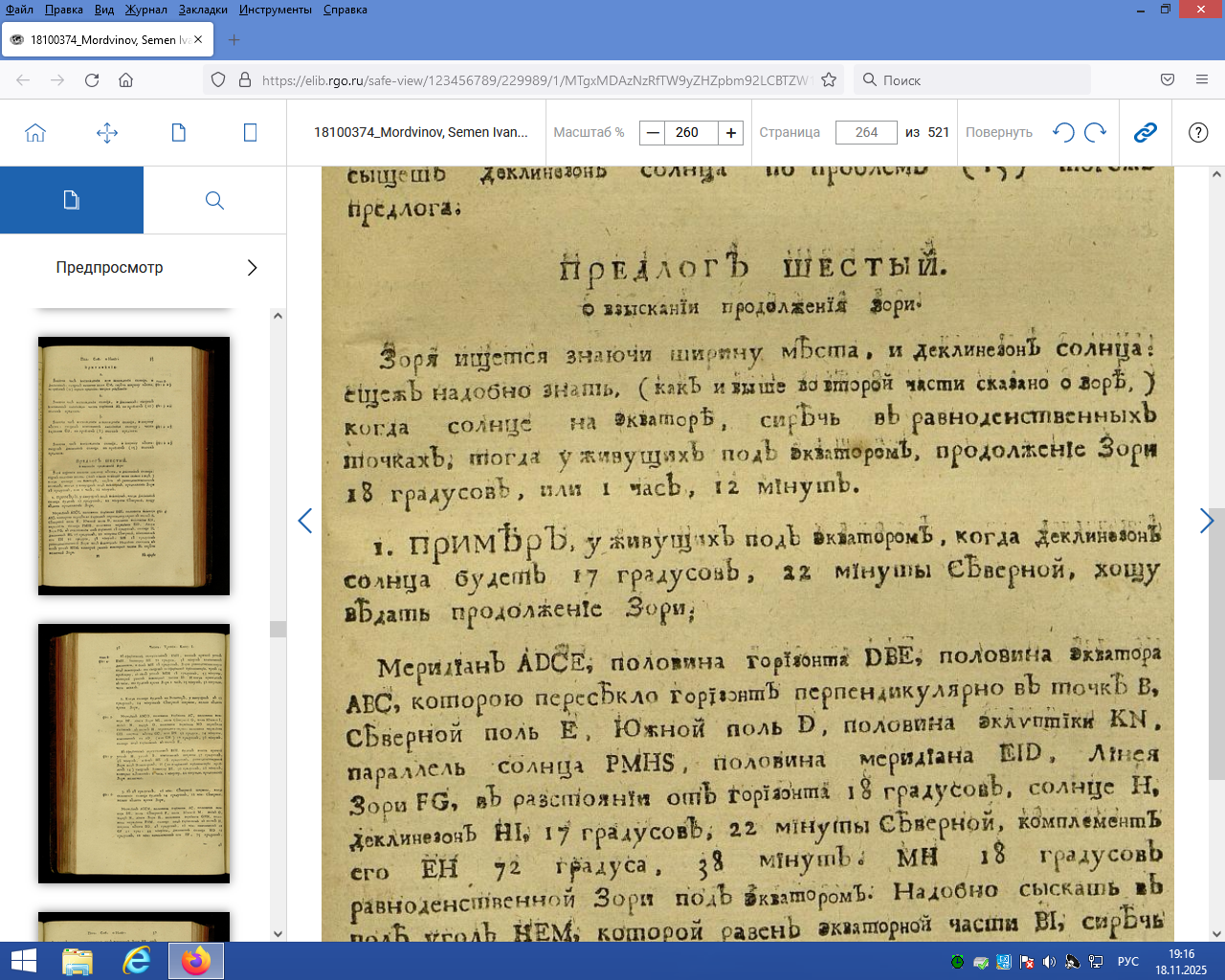Open the search tab in the sidebar
The height and width of the screenshot is (980, 1225).
click(x=214, y=200)
